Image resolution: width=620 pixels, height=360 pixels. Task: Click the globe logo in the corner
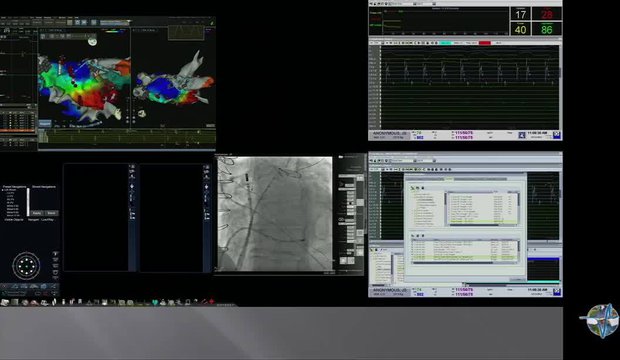point(600,321)
